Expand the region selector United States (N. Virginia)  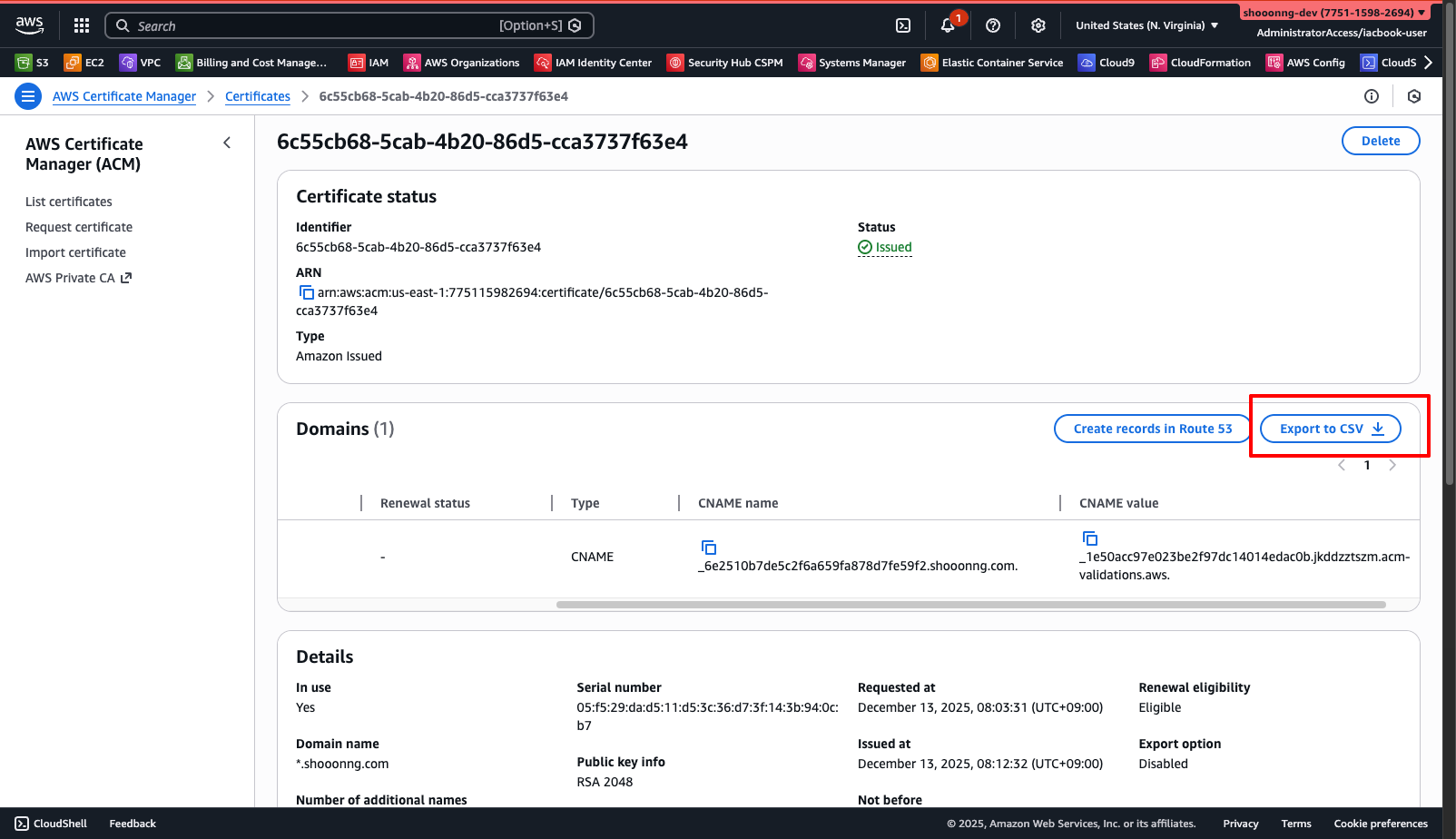(1147, 25)
